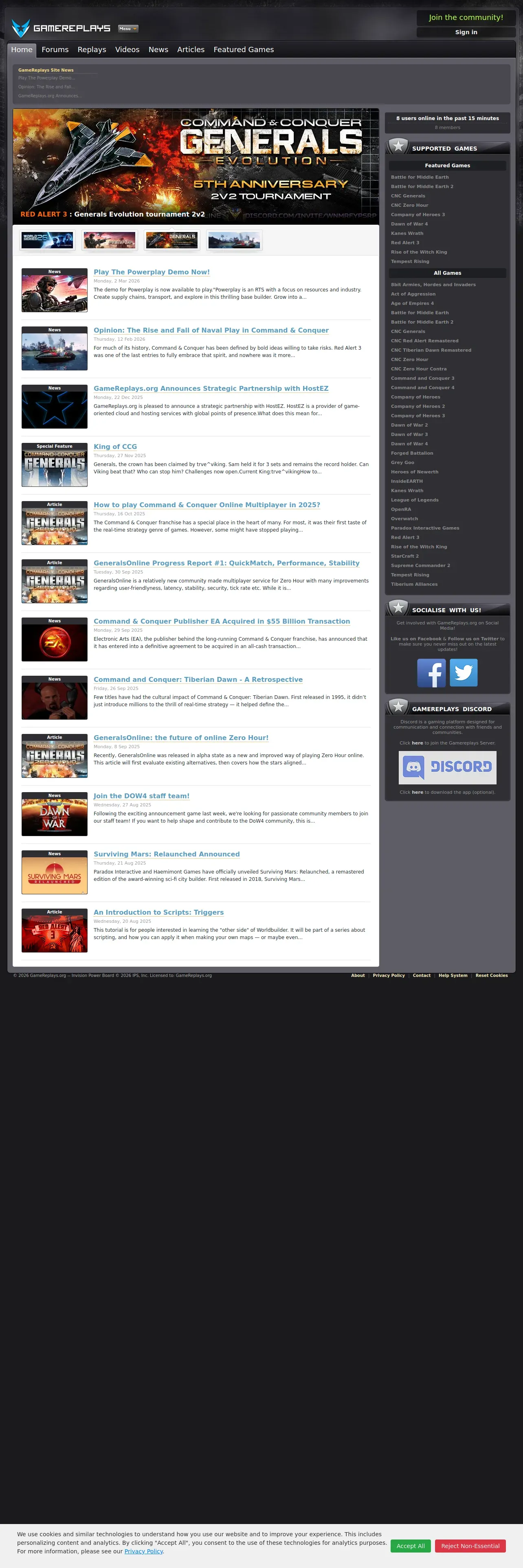Click Join the community! button
Viewport: 523px width, 1568px height.
(x=466, y=18)
